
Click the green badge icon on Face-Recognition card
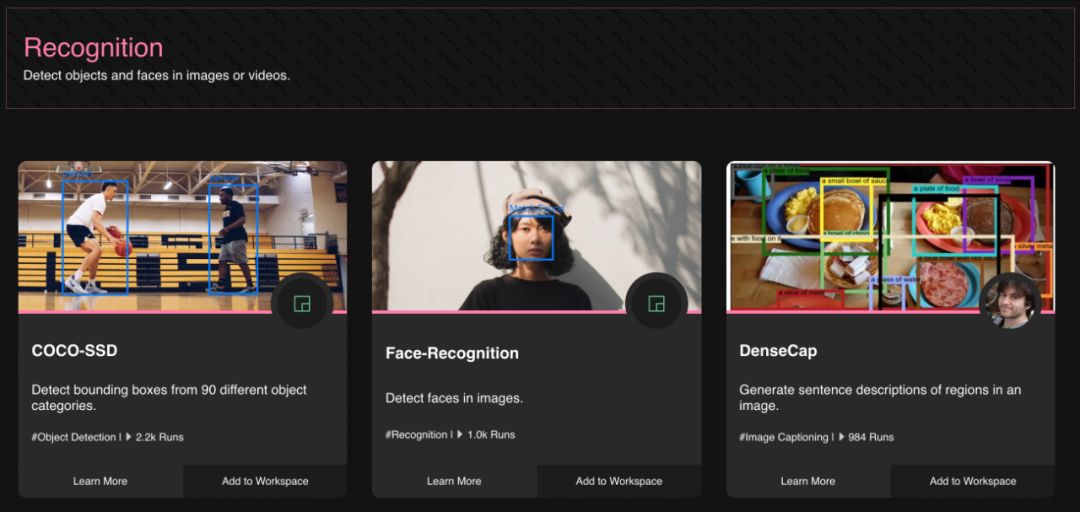(x=656, y=302)
